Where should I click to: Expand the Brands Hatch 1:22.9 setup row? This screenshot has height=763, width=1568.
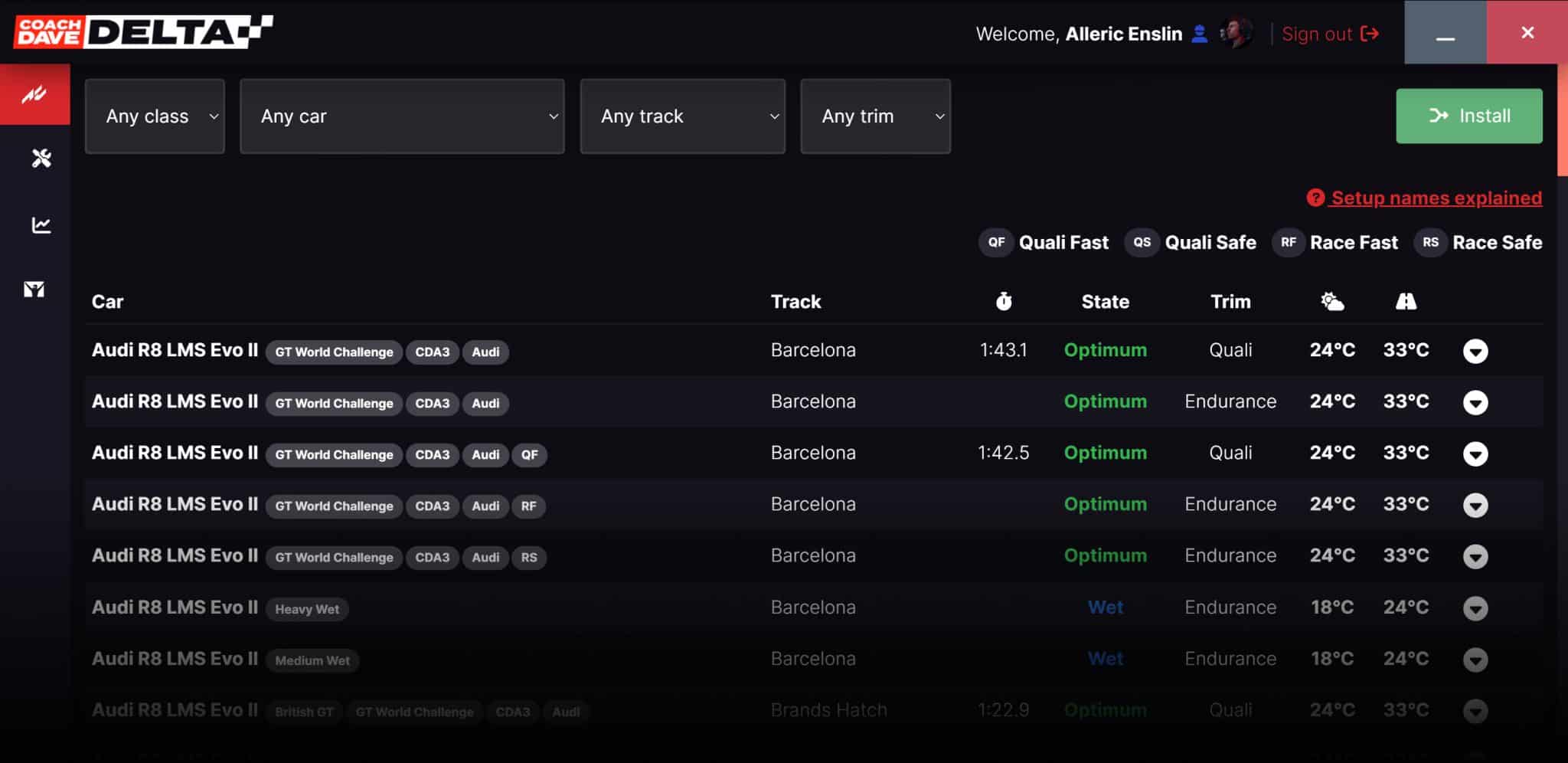click(x=1475, y=711)
